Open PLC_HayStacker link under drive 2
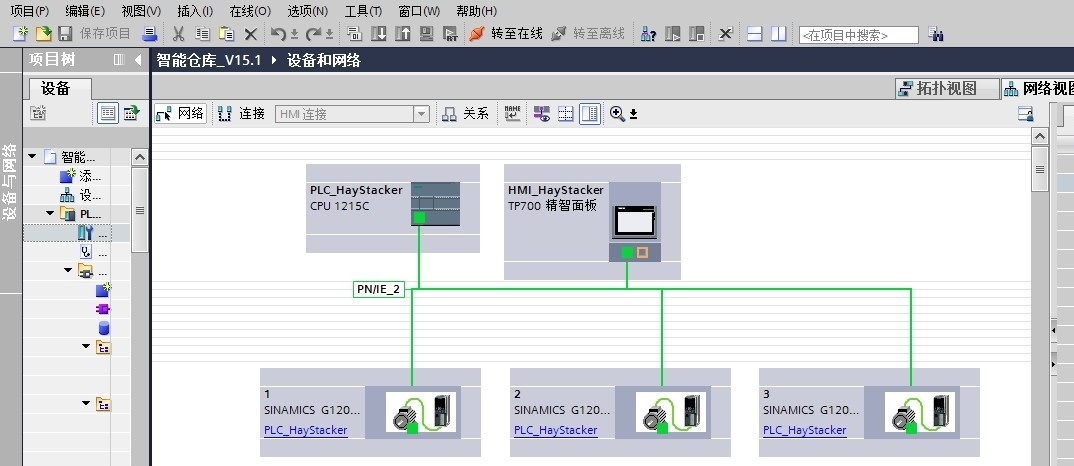Image resolution: width=1074 pixels, height=466 pixels. point(555,430)
